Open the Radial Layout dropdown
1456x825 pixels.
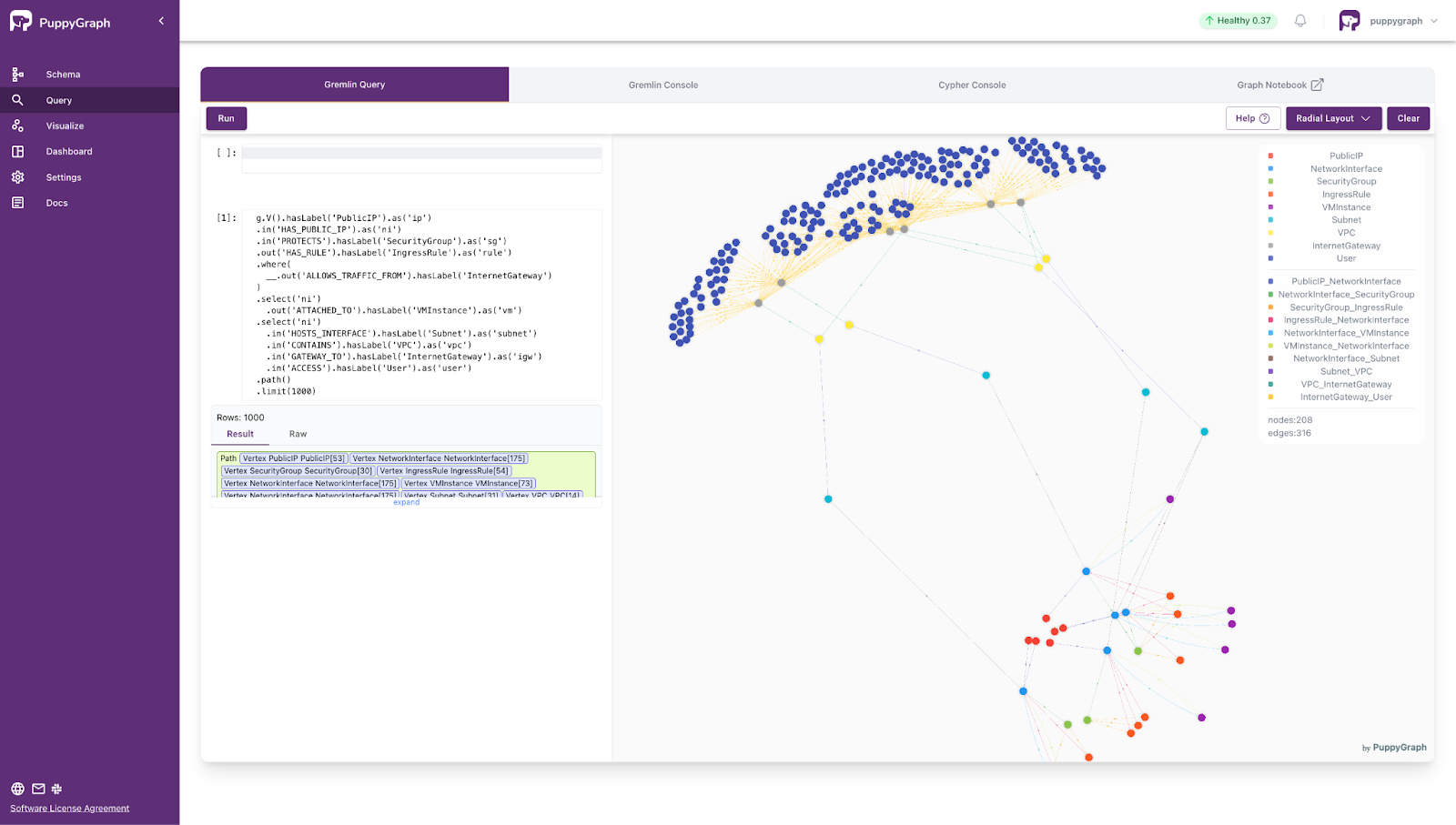tap(1333, 118)
